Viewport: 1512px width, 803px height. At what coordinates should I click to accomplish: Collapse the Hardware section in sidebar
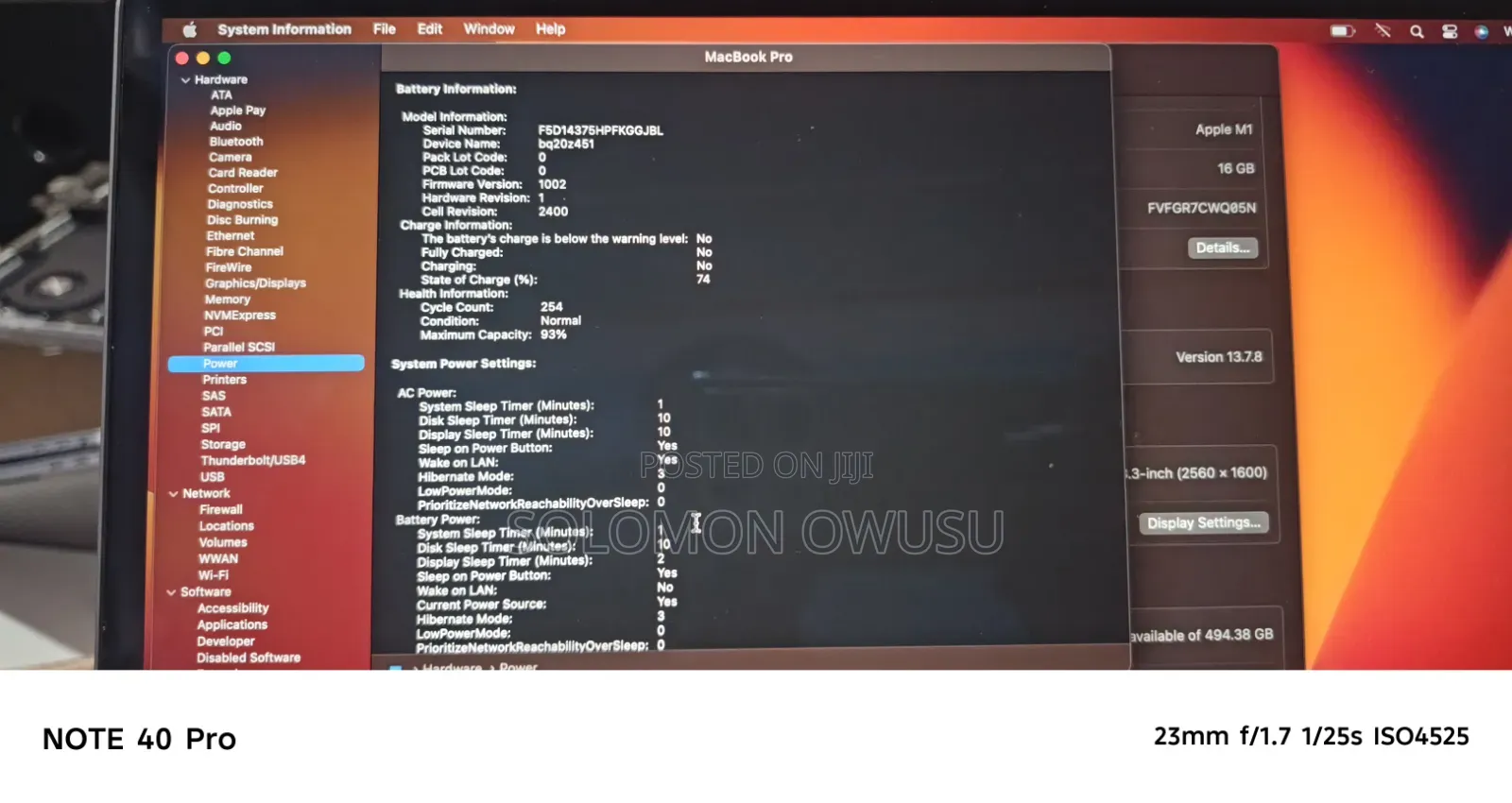pyautogui.click(x=185, y=80)
